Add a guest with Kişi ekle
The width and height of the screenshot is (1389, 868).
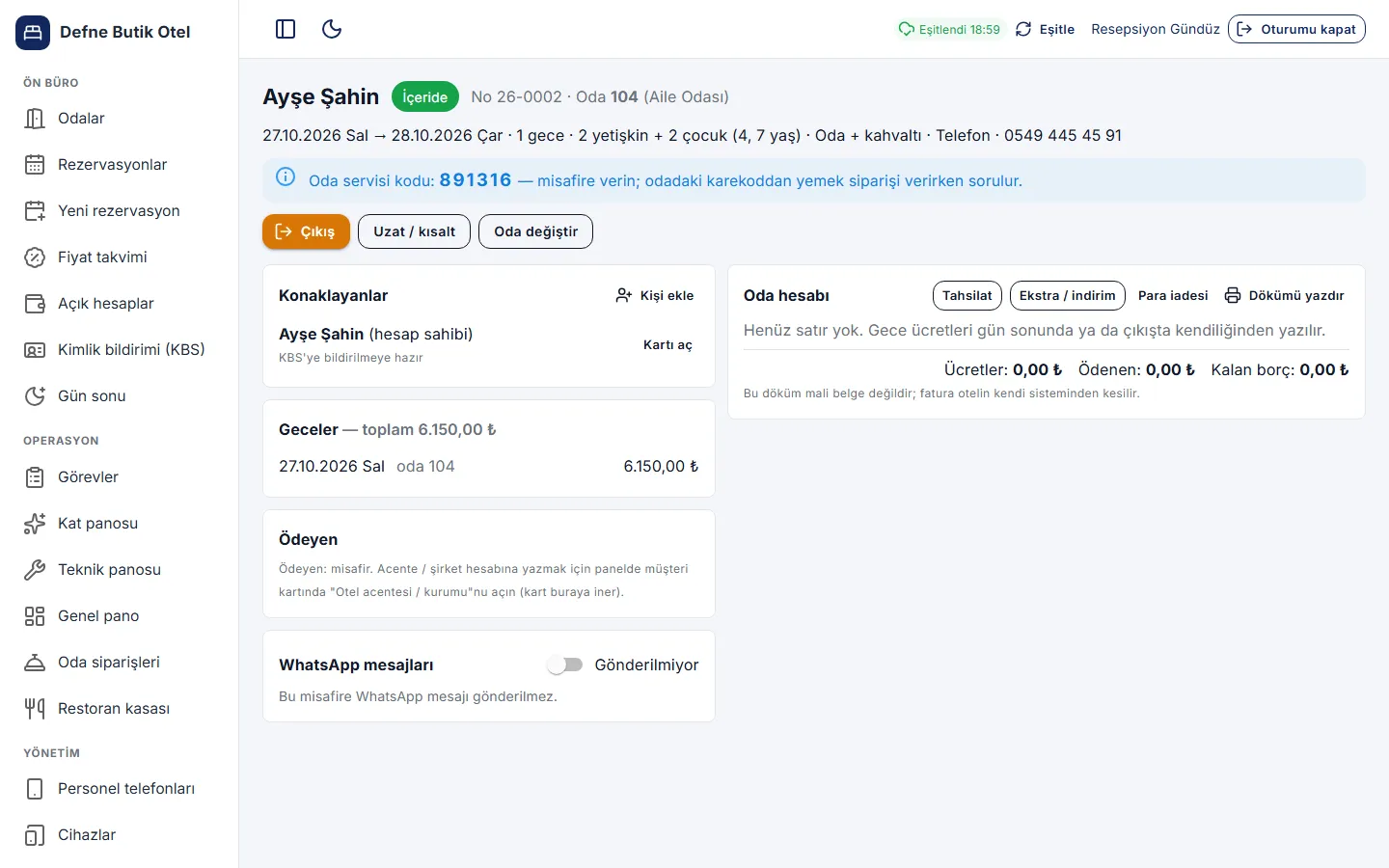[x=655, y=295]
